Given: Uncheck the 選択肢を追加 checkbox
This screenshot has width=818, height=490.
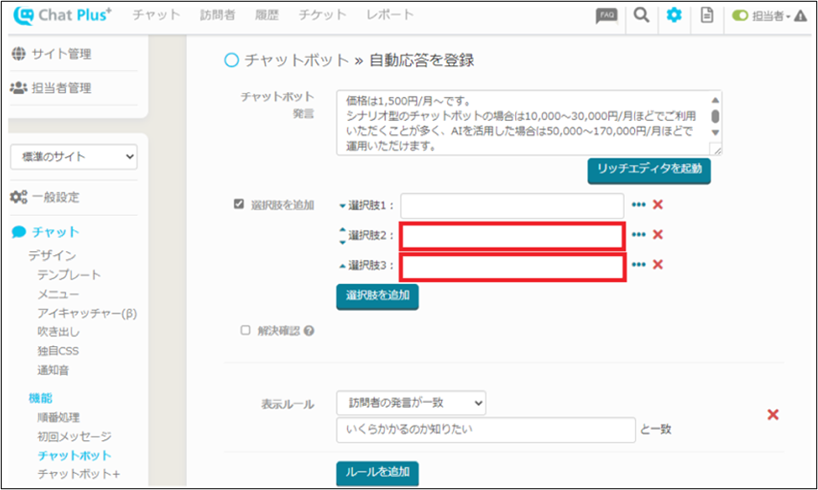Looking at the screenshot, I should click(x=238, y=204).
